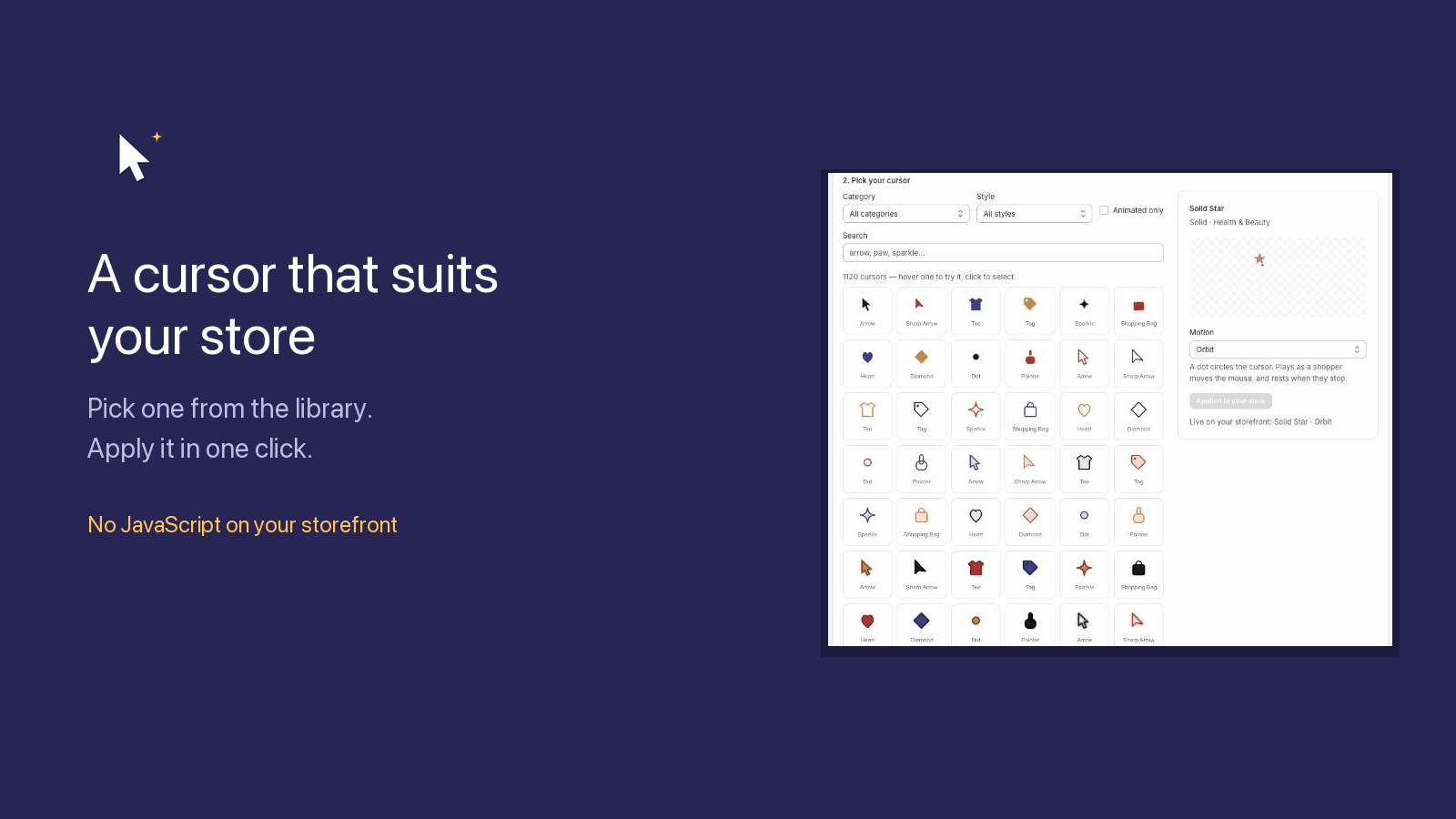Select the outlined Diamond cursor
The image size is (1456, 819).
coord(1138,416)
